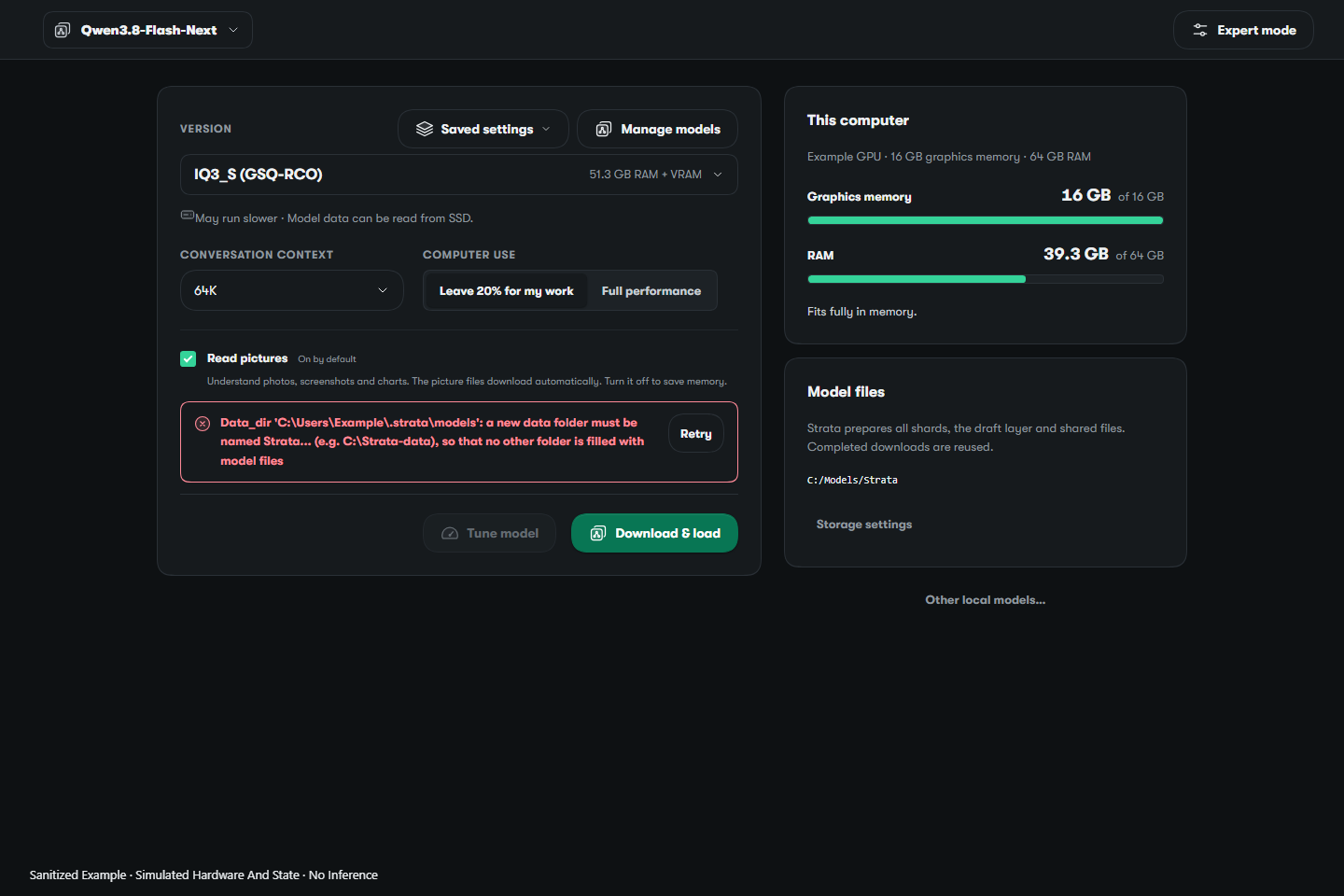Click Download & load
Viewport: 1344px width, 896px height.
654,533
